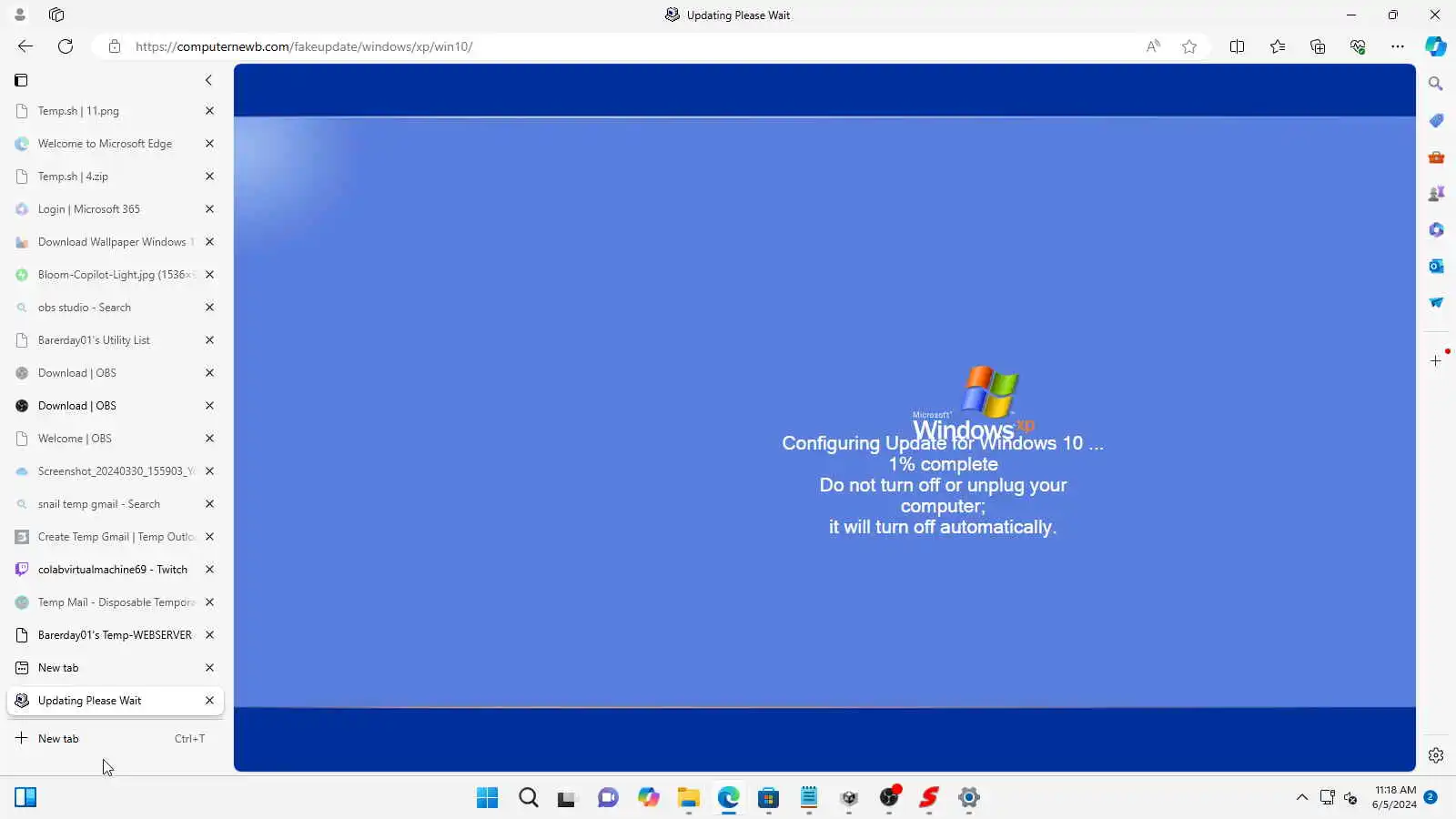Open Settings gear on taskbar
This screenshot has height=819, width=1456.
[x=969, y=798]
